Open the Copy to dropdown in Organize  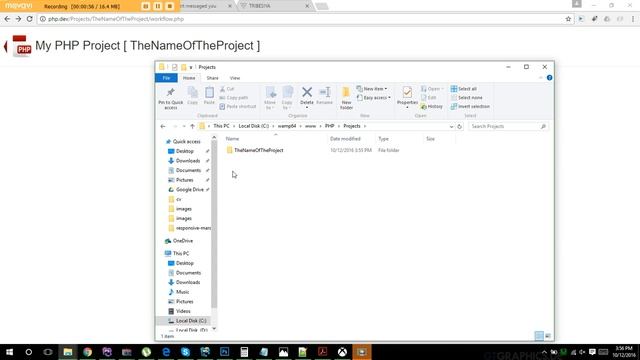pos(287,98)
